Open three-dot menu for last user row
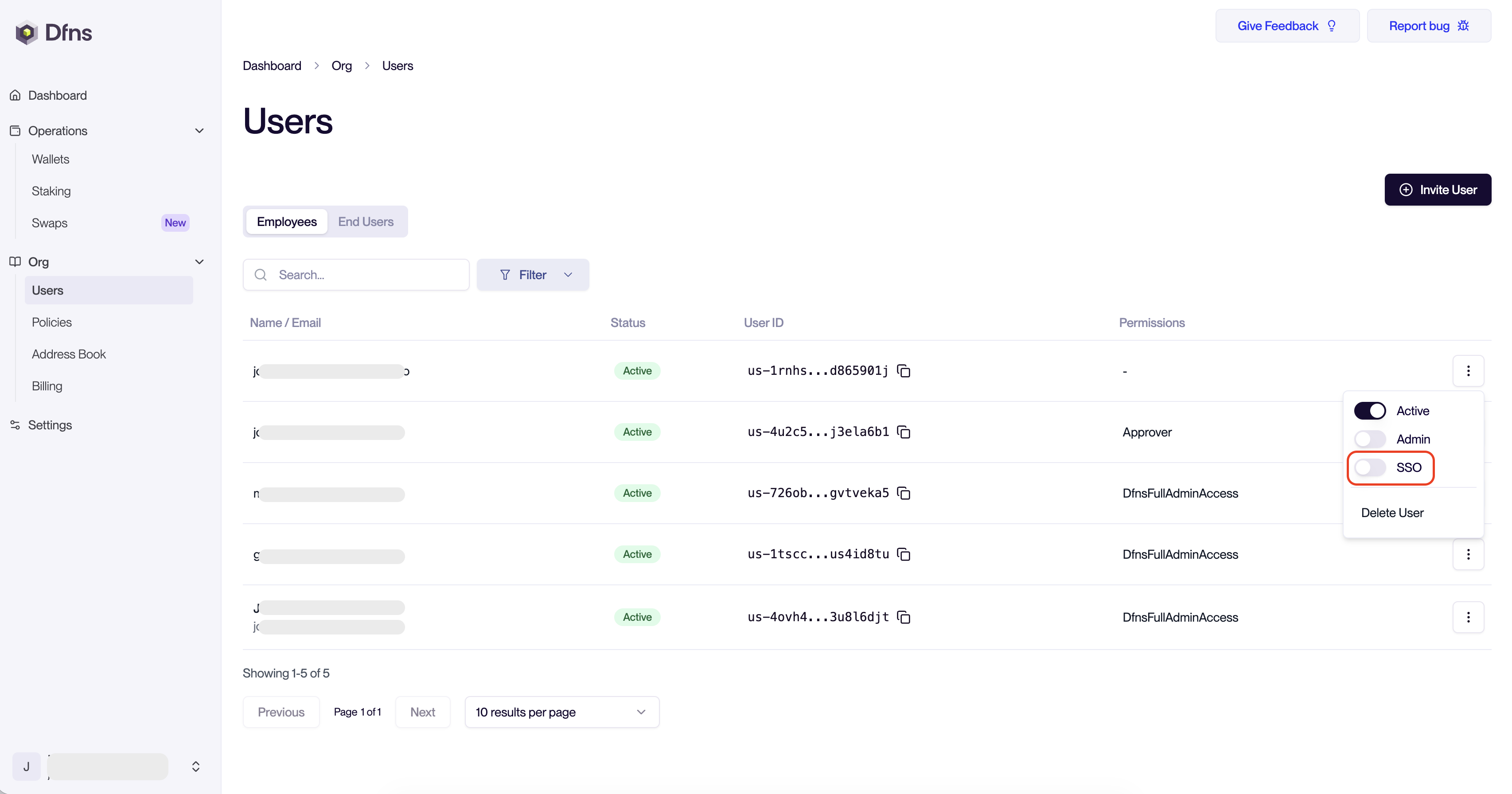The image size is (1512, 794). (1468, 617)
